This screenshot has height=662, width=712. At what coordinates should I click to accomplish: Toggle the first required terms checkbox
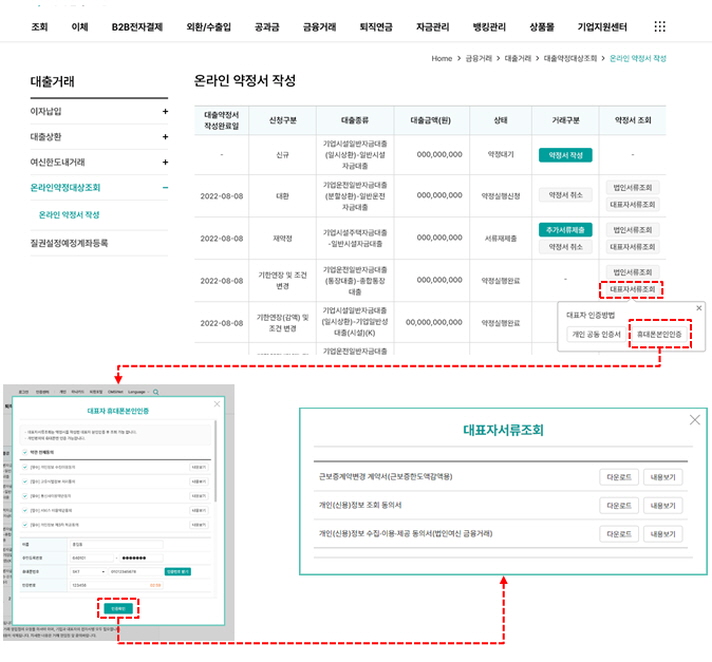tap(25, 467)
